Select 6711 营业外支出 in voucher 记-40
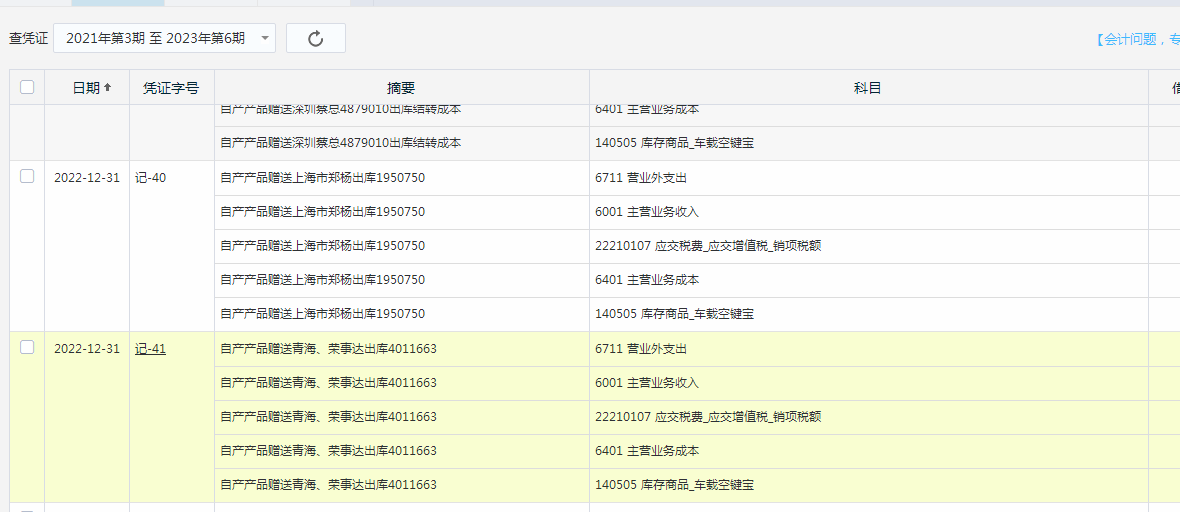This screenshot has width=1180, height=512. pyautogui.click(x=641, y=178)
